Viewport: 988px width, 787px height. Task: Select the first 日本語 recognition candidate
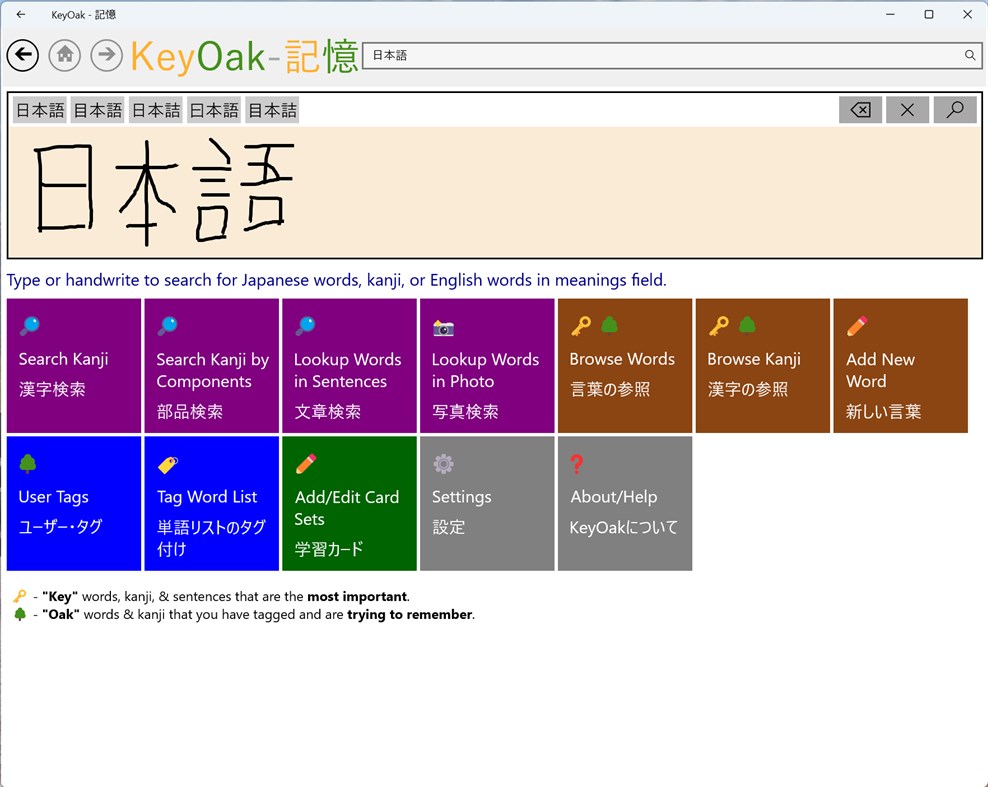coord(39,109)
